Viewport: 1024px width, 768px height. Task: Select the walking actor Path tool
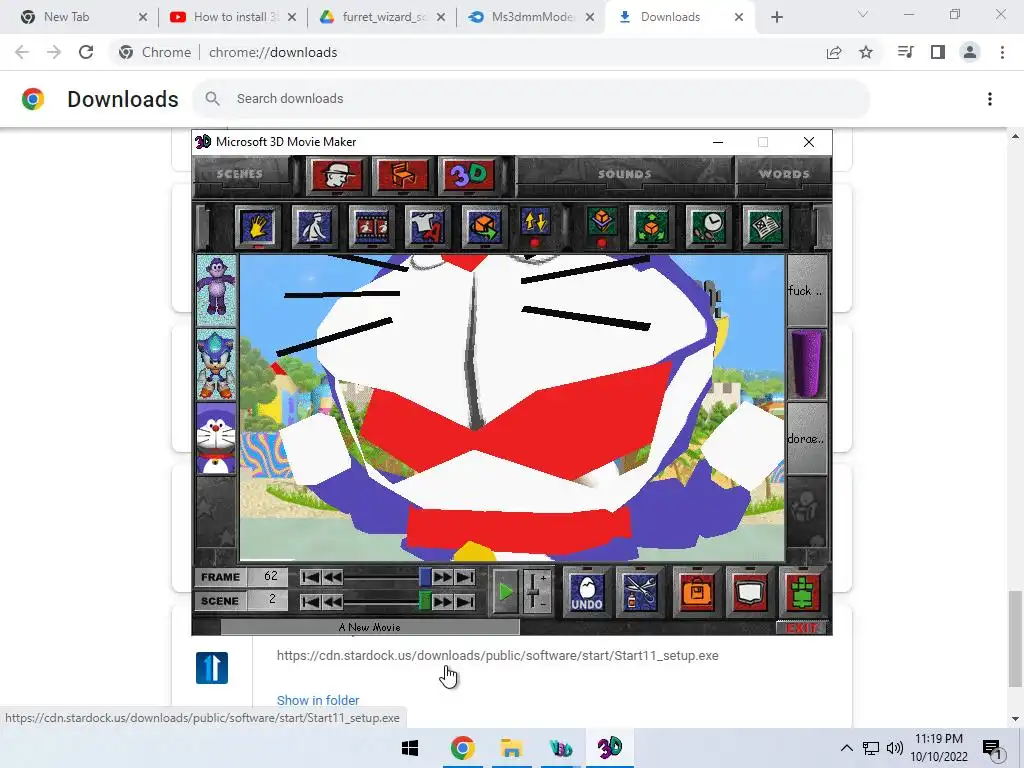pos(314,227)
